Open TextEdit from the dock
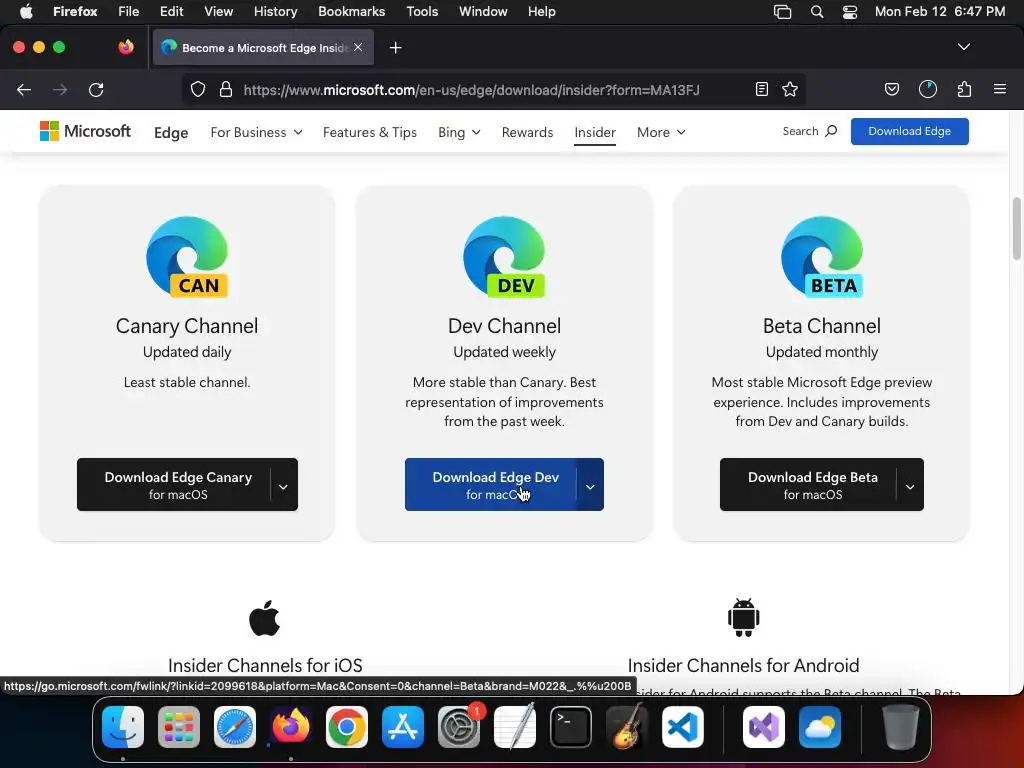This screenshot has height=768, width=1024. (515, 727)
